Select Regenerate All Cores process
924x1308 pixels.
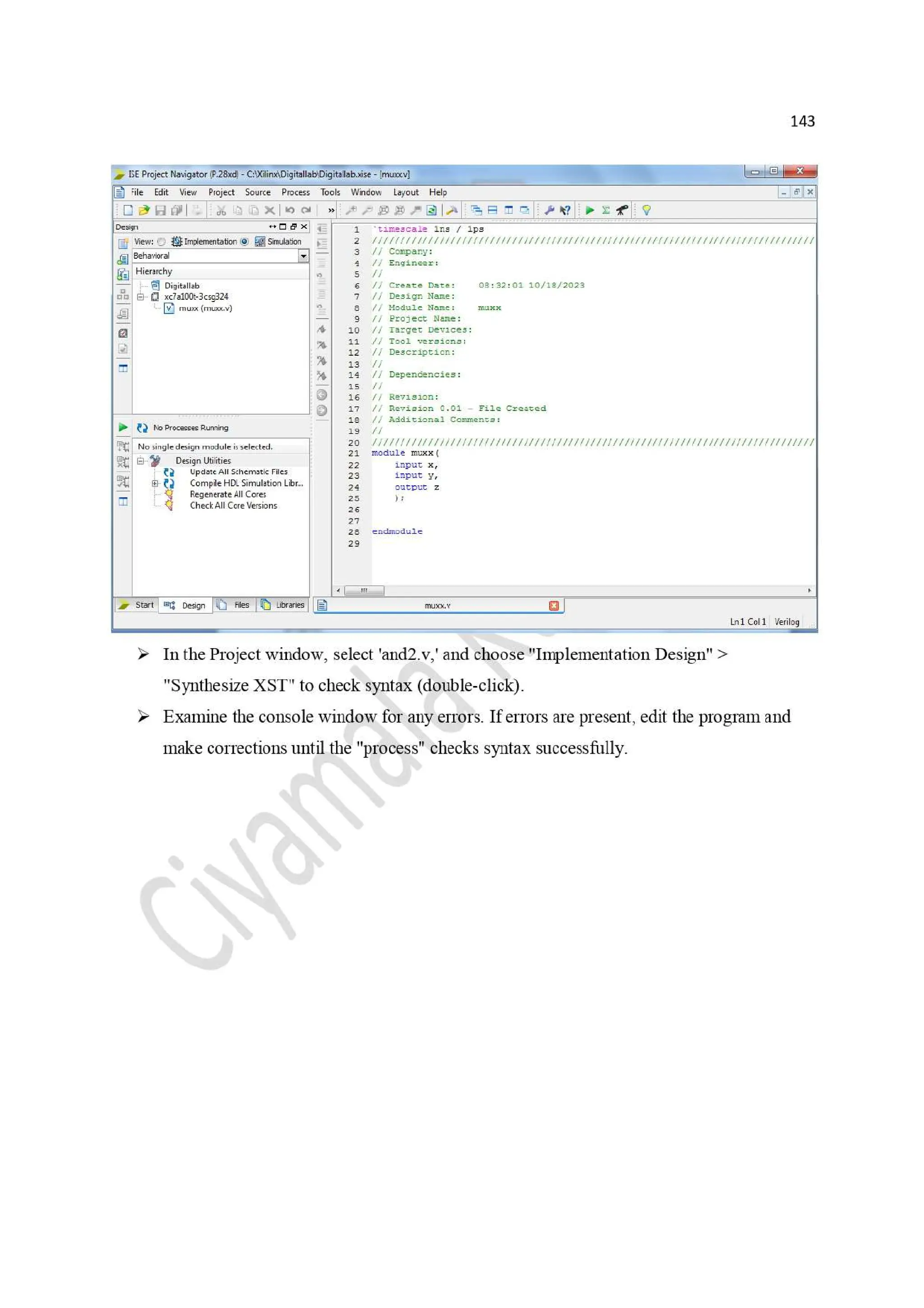[x=228, y=495]
